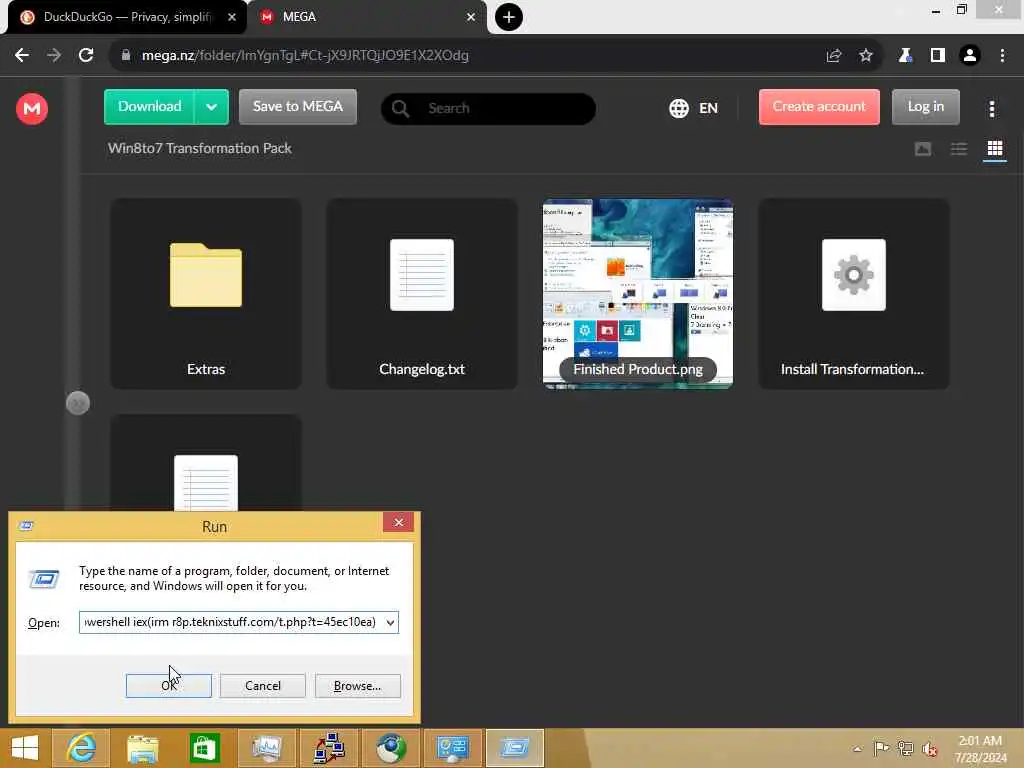Open the Changelog.txt file
Image resolution: width=1024 pixels, height=768 pixels.
point(422,294)
